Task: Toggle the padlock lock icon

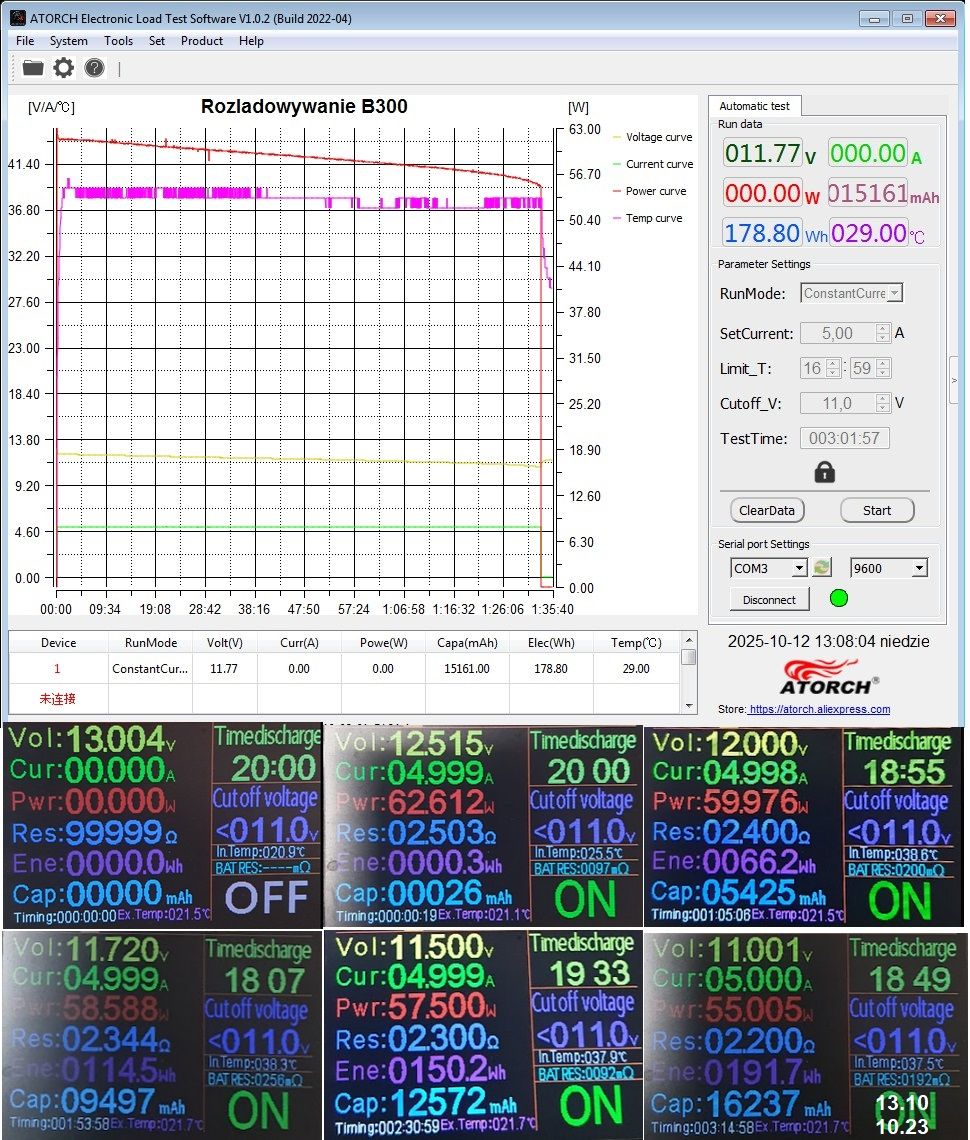Action: [825, 473]
